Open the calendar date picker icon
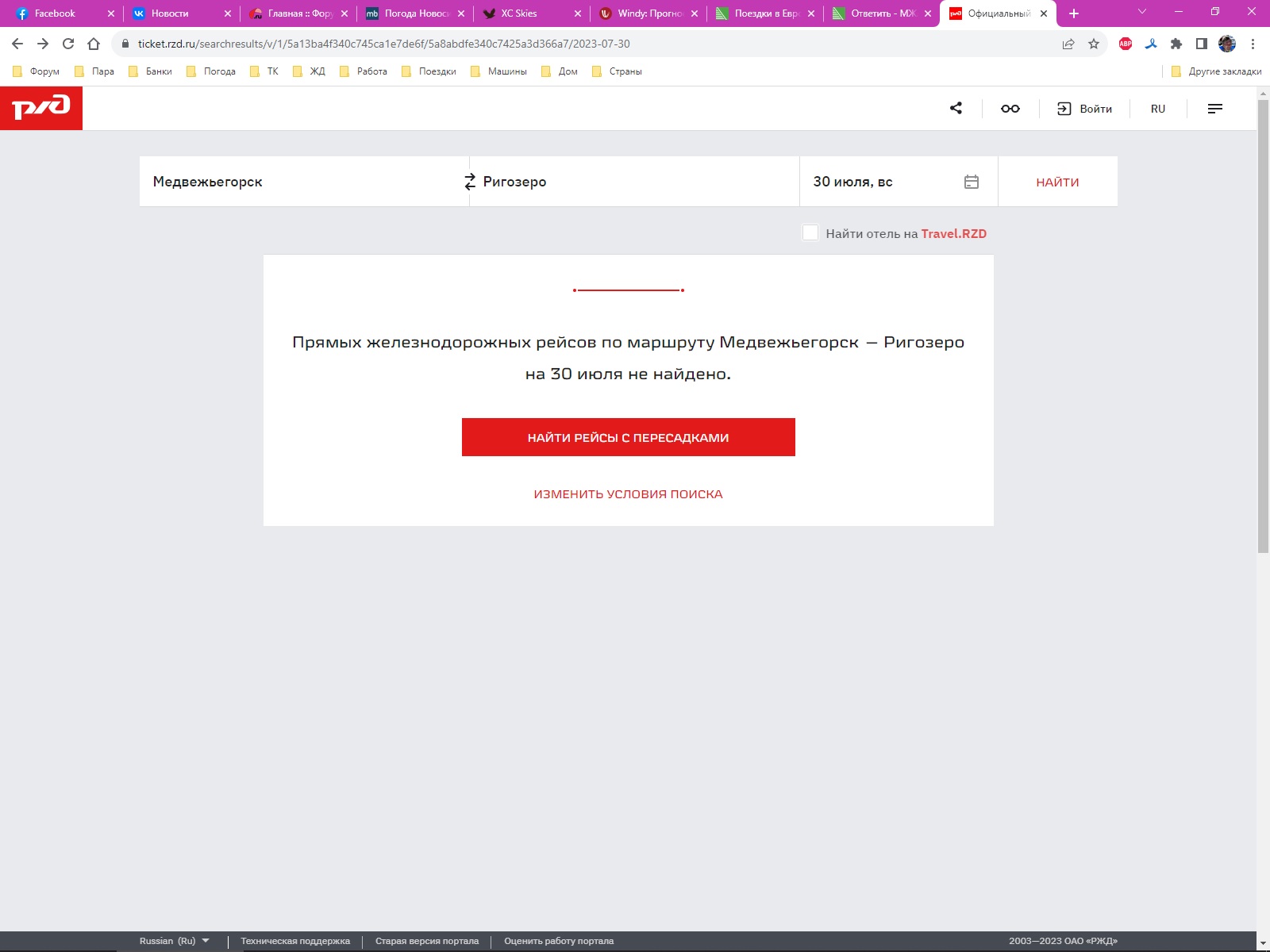Viewport: 1270px width, 952px height. tap(971, 182)
